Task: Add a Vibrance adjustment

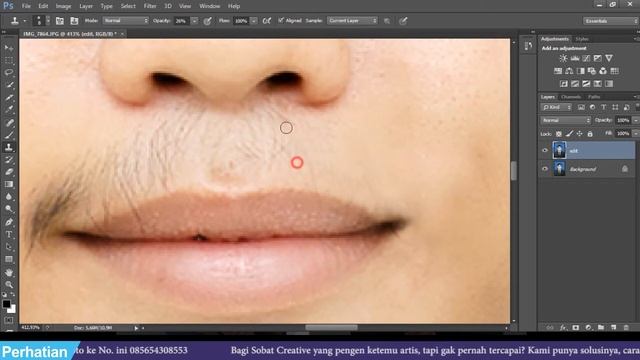Action: click(609, 58)
